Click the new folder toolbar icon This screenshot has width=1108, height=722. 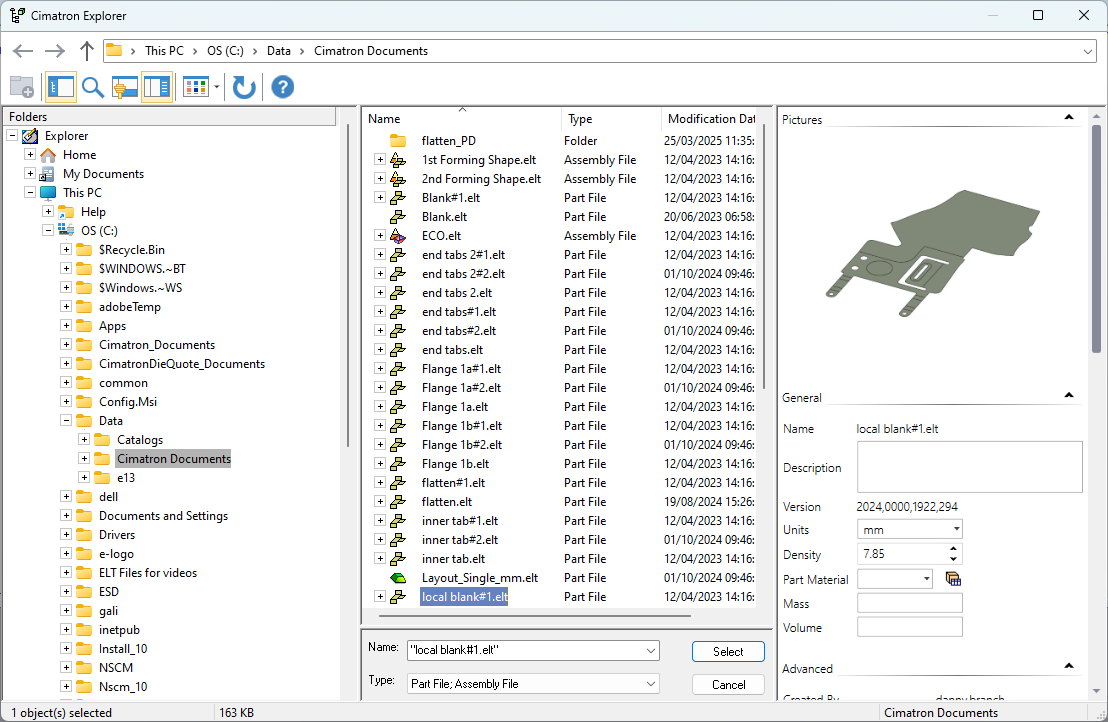pyautogui.click(x=22, y=88)
